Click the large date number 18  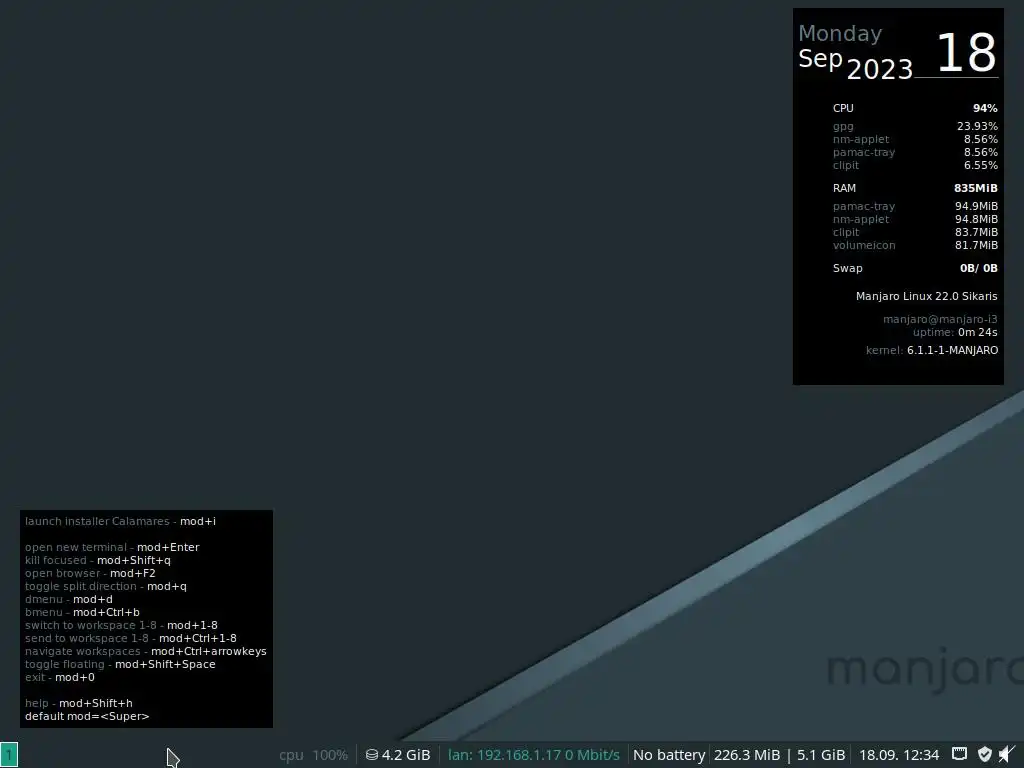tap(966, 53)
